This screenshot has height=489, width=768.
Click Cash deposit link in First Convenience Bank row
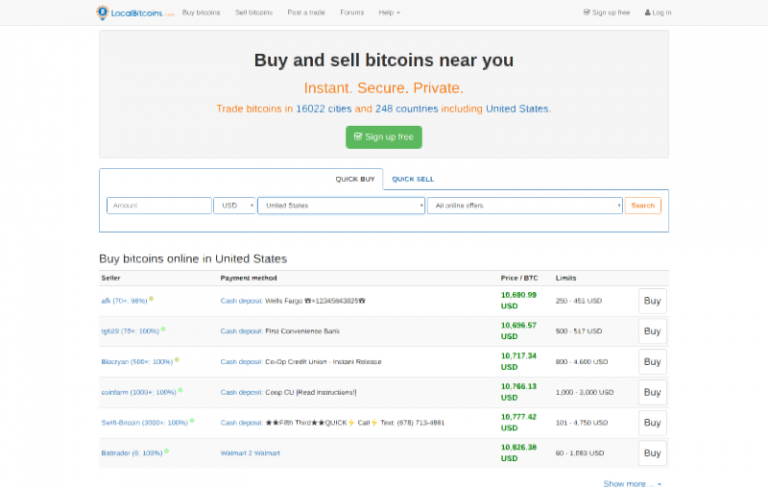point(241,331)
